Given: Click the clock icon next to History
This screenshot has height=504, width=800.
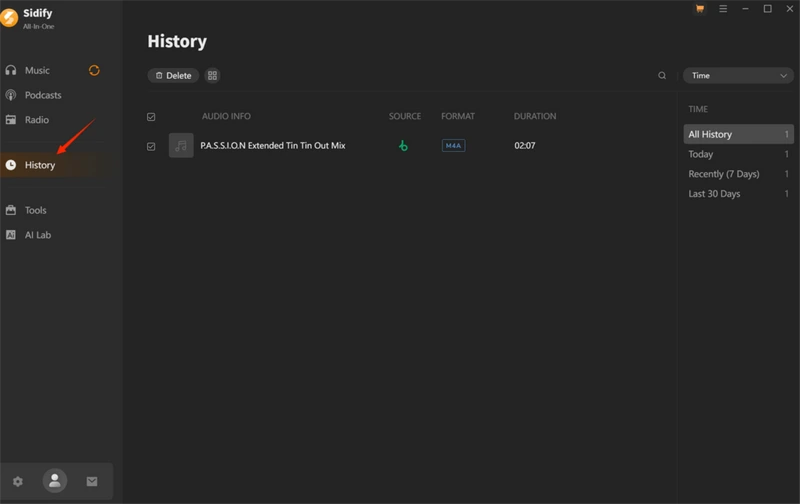Looking at the screenshot, I should click(x=11, y=165).
